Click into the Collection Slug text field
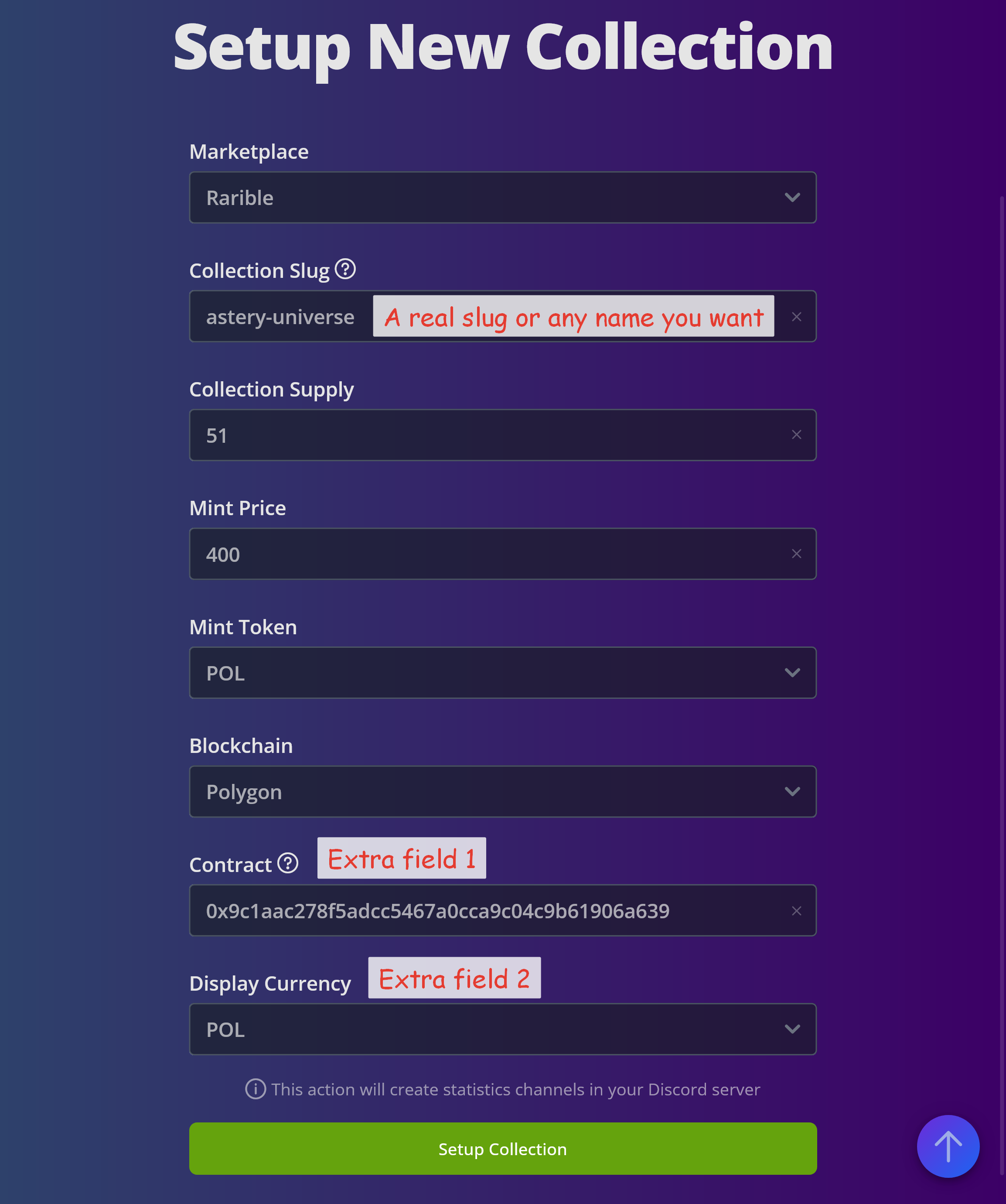The image size is (1006, 1204). pyautogui.click(x=281, y=316)
